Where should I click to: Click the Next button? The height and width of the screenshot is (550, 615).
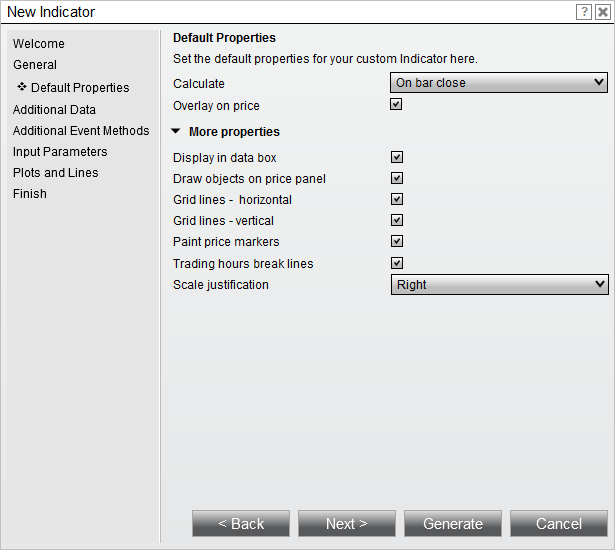(x=347, y=524)
